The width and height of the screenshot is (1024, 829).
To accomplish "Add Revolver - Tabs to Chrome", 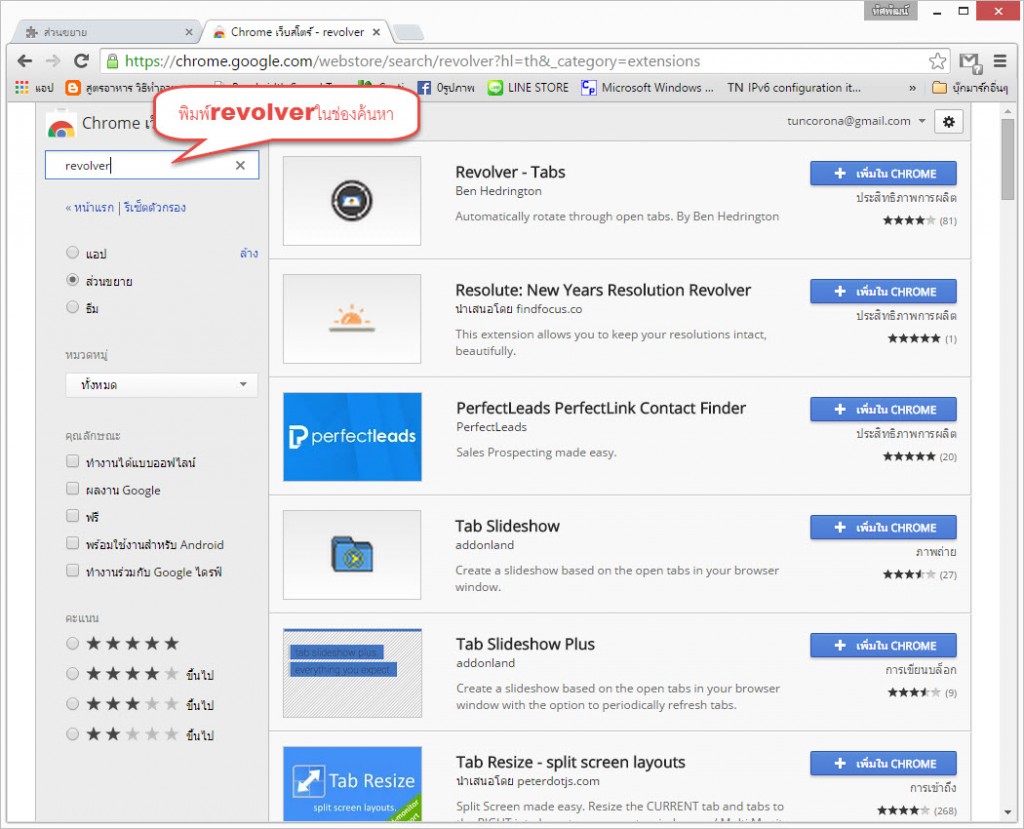I will tap(883, 173).
